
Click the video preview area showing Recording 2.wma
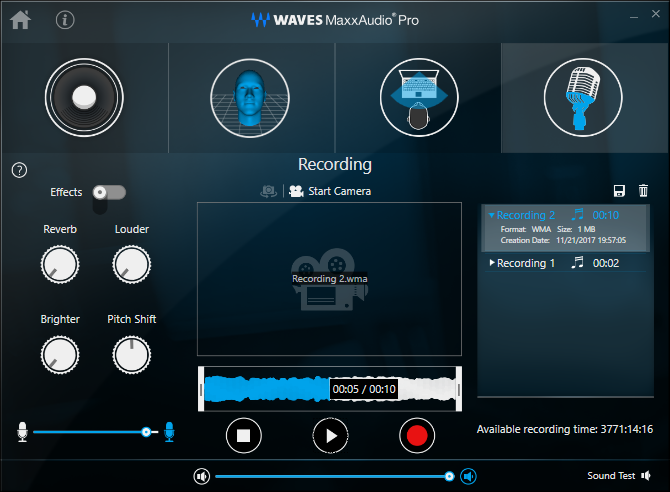(x=329, y=279)
